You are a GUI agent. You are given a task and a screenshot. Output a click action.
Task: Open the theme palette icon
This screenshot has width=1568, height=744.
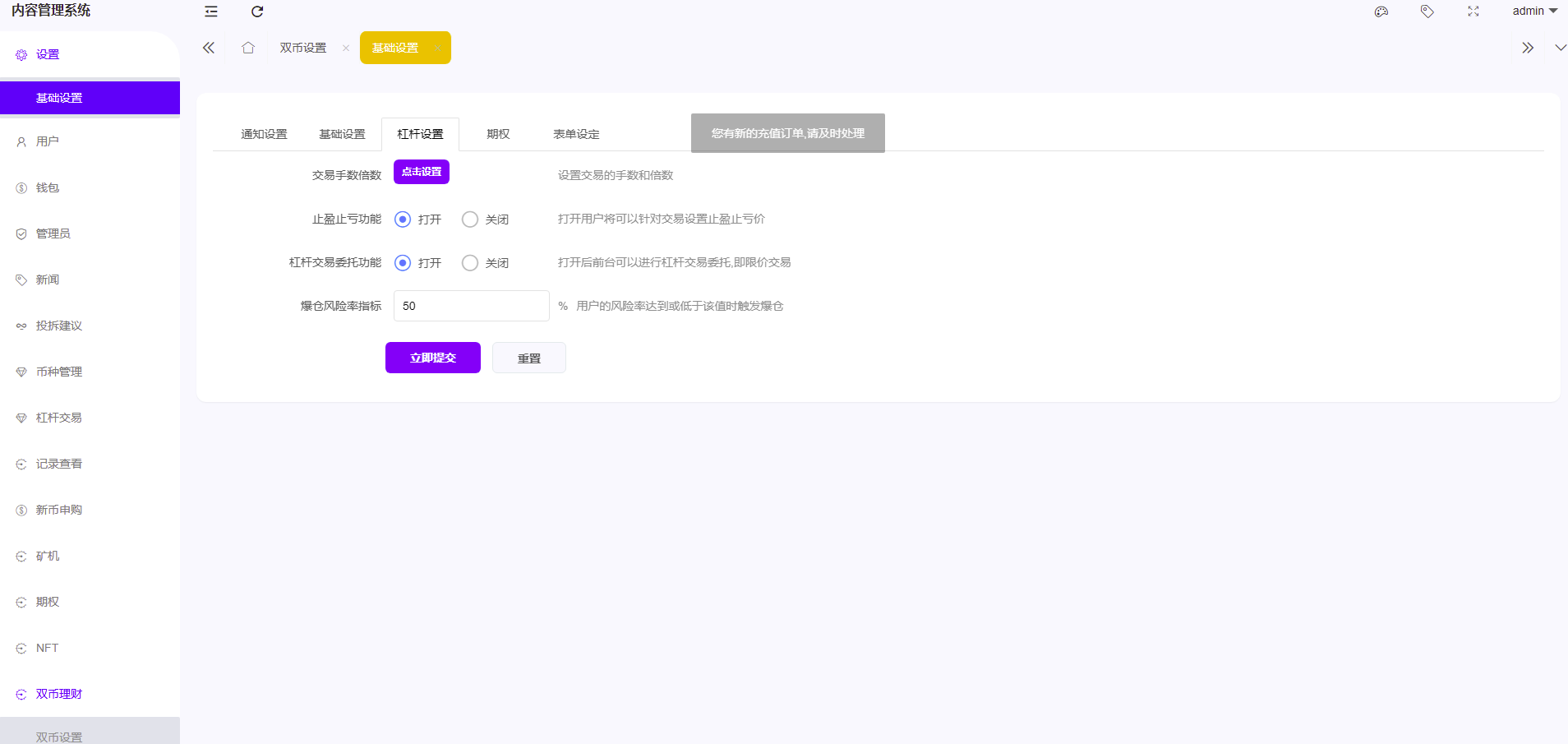pos(1381,12)
